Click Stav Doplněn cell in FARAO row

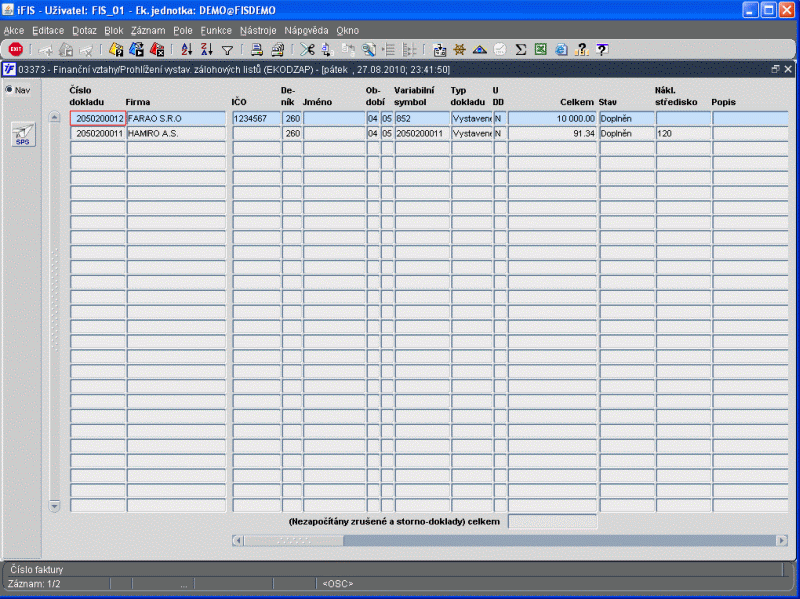627,118
